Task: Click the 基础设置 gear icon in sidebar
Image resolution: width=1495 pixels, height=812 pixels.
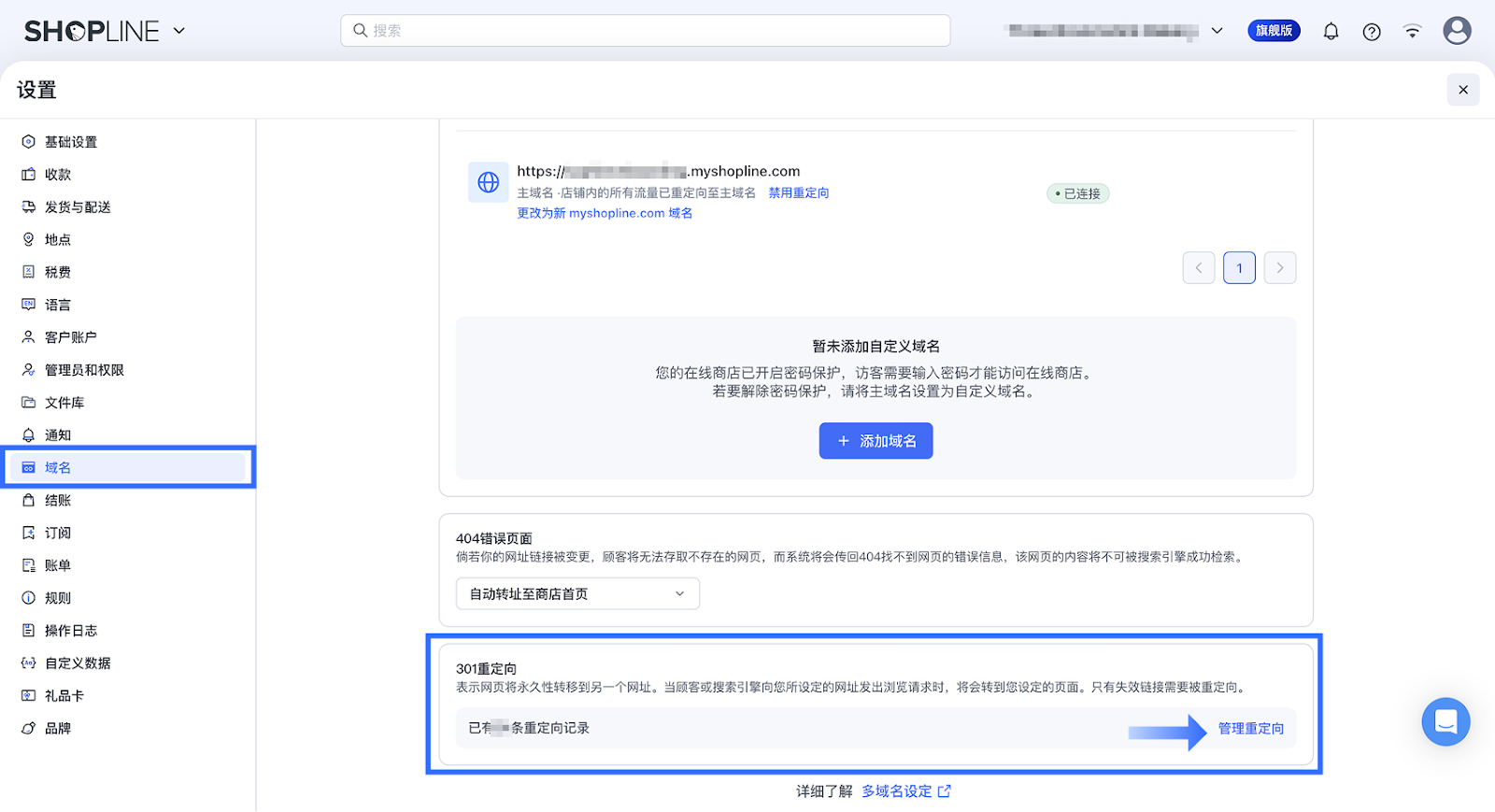Action: (x=29, y=142)
